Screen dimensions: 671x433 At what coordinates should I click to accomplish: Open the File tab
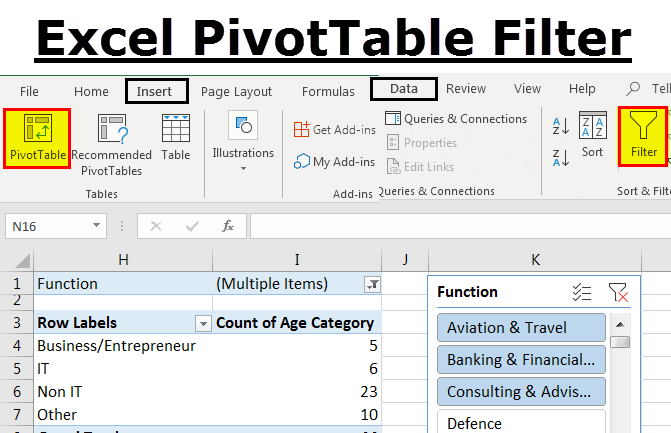click(29, 91)
